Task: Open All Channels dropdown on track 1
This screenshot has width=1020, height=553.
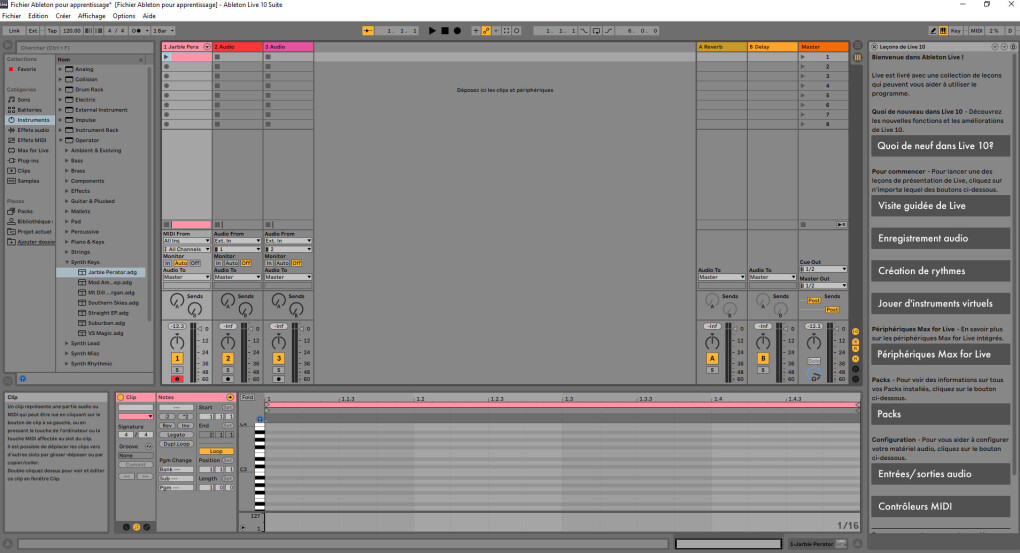Action: tap(187, 249)
